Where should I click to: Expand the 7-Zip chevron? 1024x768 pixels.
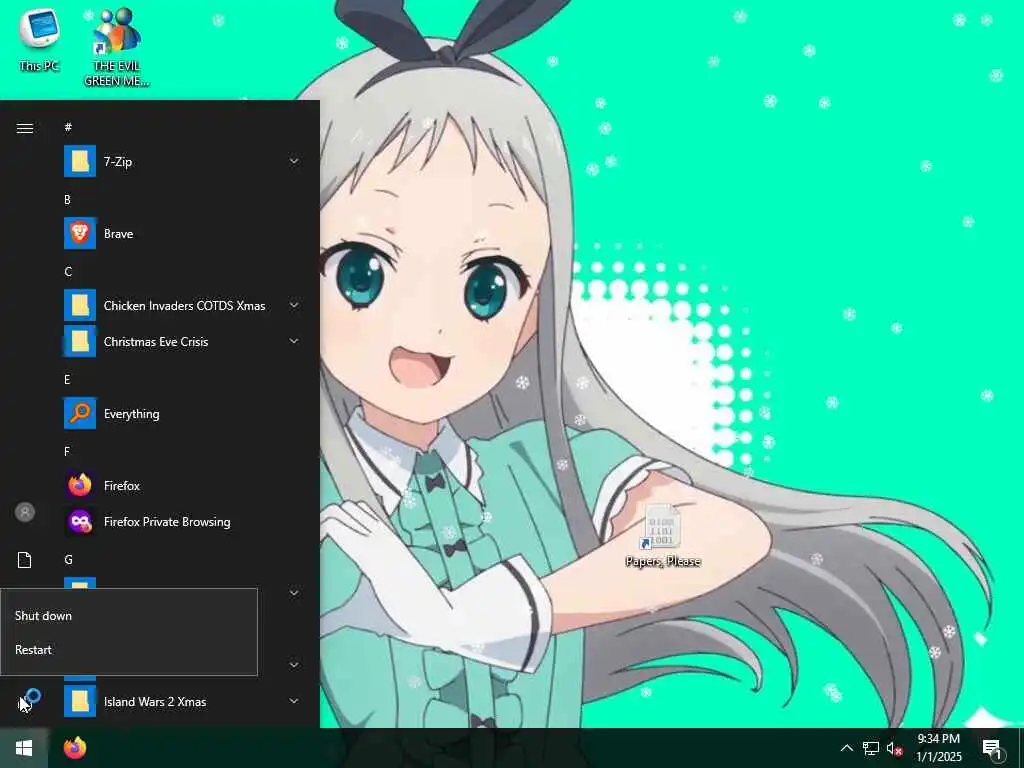pos(294,161)
